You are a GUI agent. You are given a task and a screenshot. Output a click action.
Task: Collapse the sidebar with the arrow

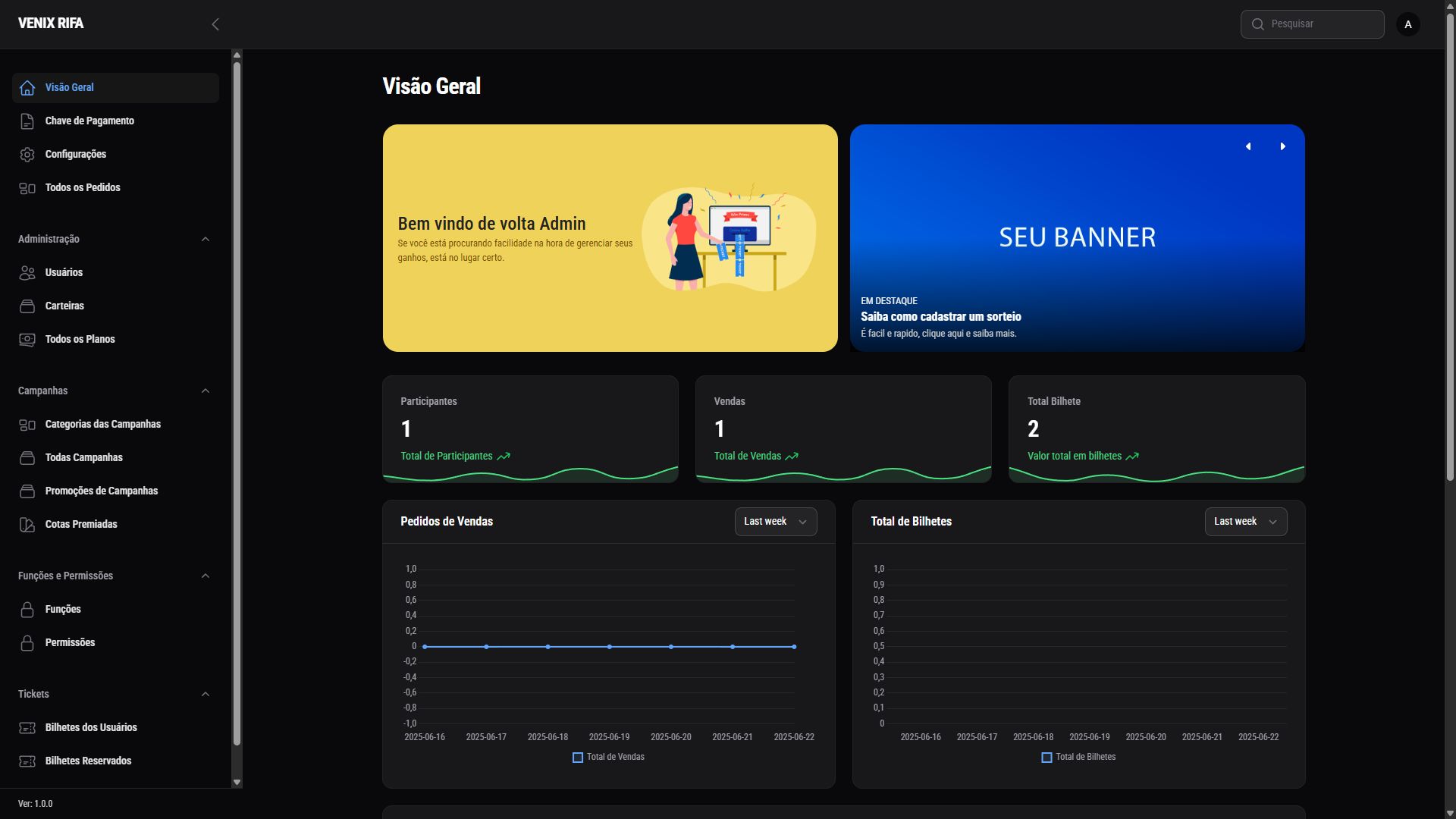[215, 24]
